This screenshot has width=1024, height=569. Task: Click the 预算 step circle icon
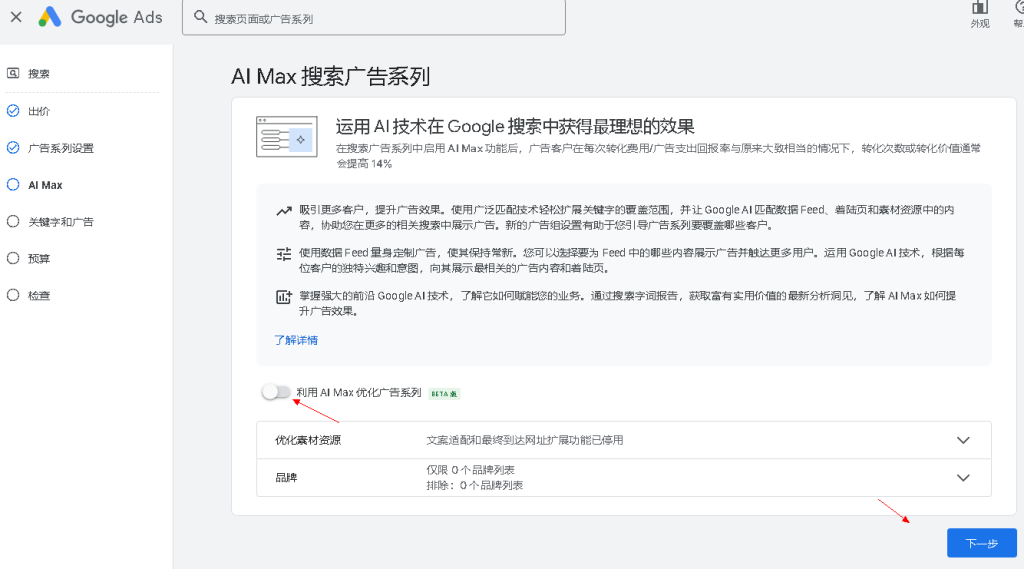pos(13,258)
